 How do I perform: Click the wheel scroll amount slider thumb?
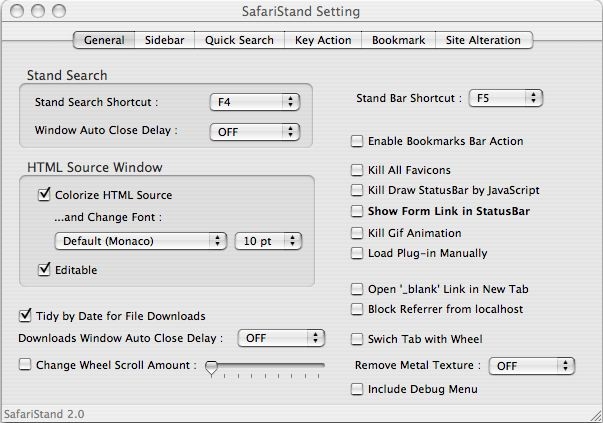211,368
